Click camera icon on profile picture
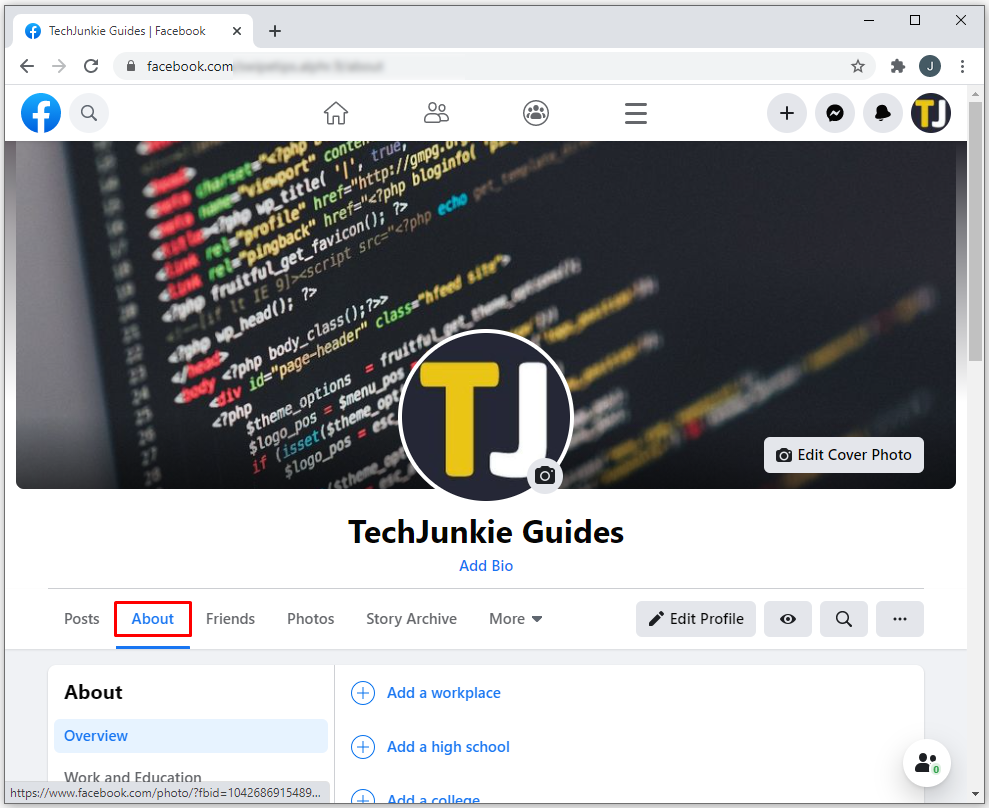The width and height of the screenshot is (989, 808). [x=545, y=475]
